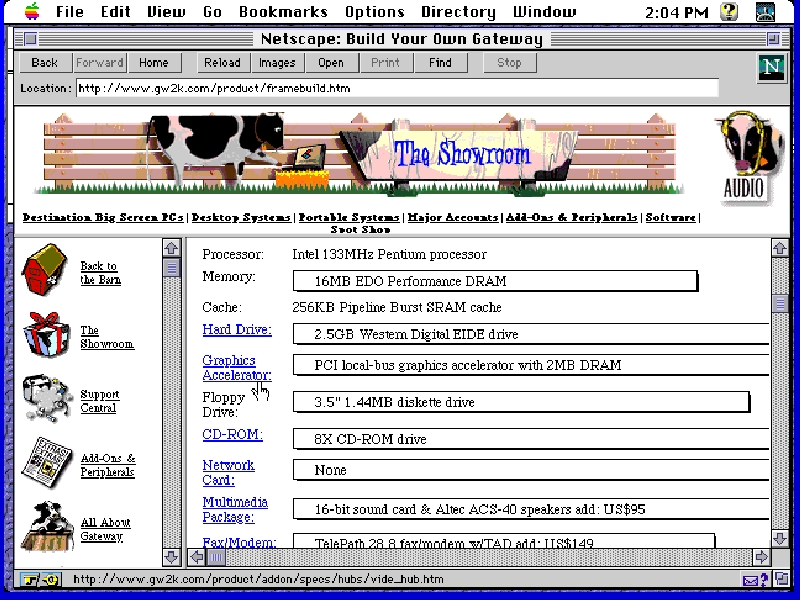The width and height of the screenshot is (800, 600).
Task: Open the application switcher icon in menu bar
Action: tap(765, 11)
